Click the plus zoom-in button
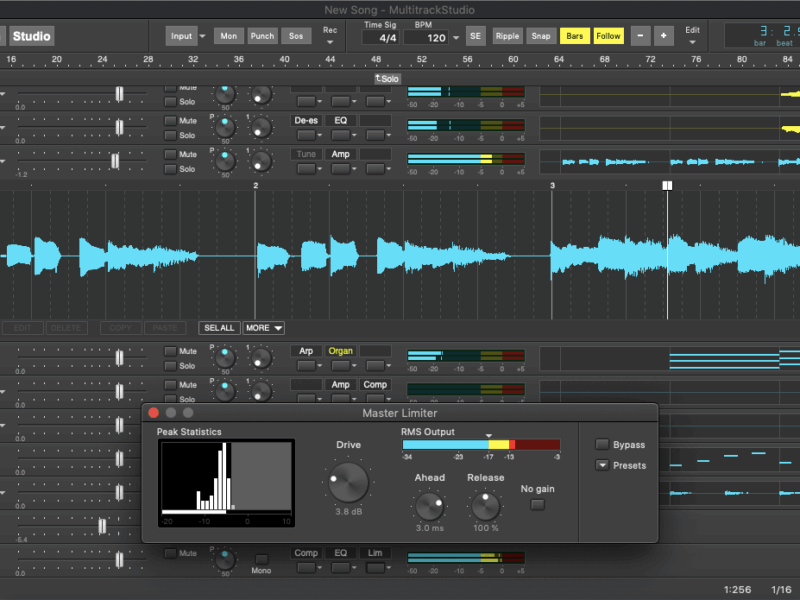The width and height of the screenshot is (800, 600). coord(663,36)
